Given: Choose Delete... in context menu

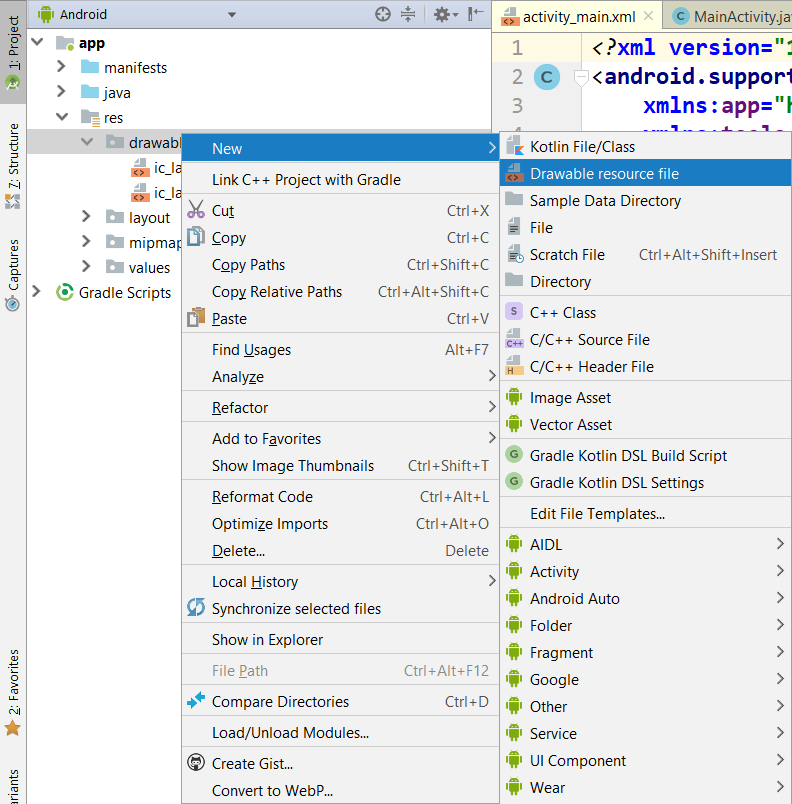Looking at the screenshot, I should click(340, 550).
